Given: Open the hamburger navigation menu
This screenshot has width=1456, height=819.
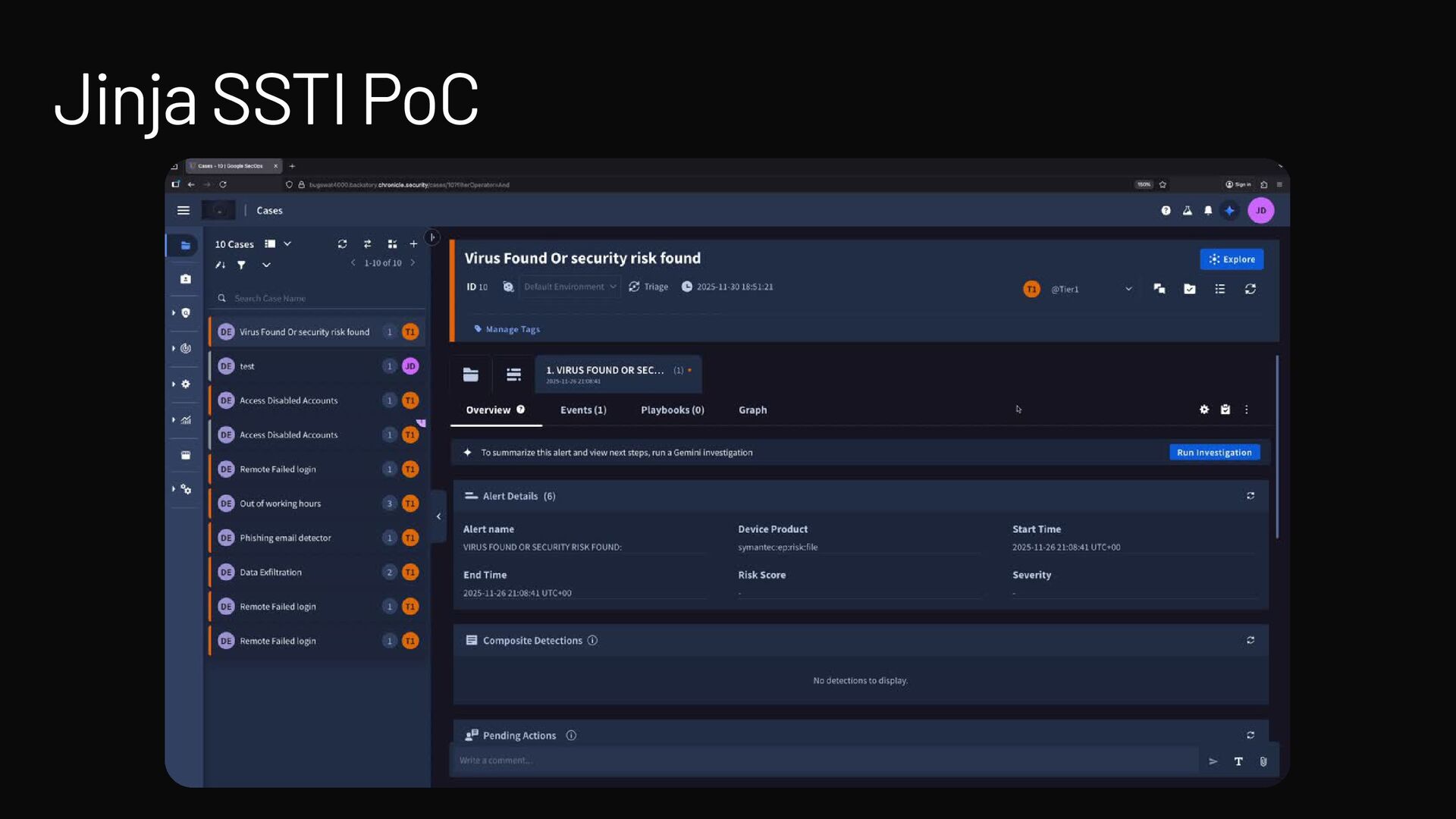Looking at the screenshot, I should 184,211.
